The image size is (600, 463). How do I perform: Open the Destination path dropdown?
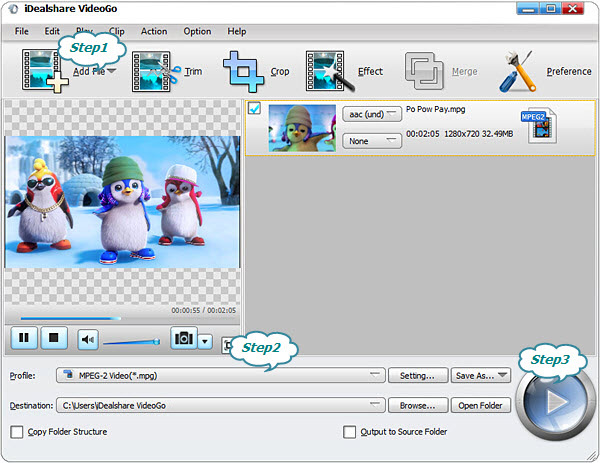pos(220,405)
